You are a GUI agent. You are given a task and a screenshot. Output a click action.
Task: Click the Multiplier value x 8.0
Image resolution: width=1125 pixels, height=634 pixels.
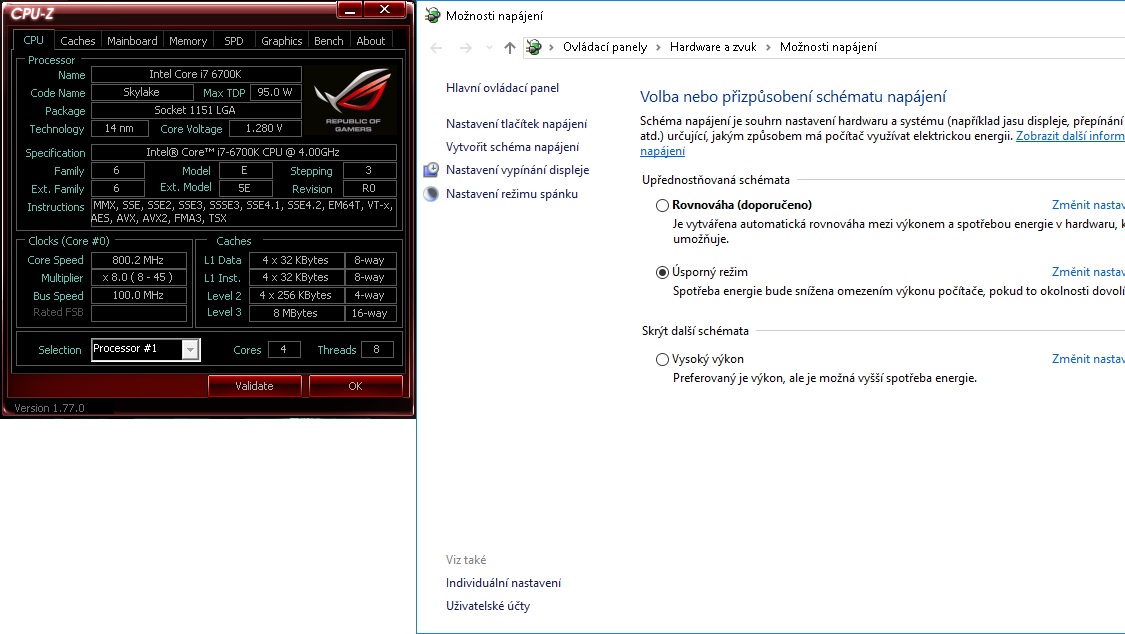tap(138, 278)
